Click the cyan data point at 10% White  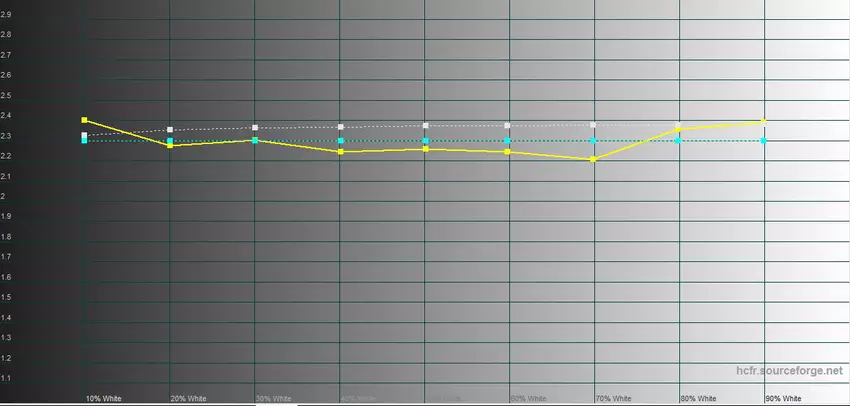pos(84,141)
